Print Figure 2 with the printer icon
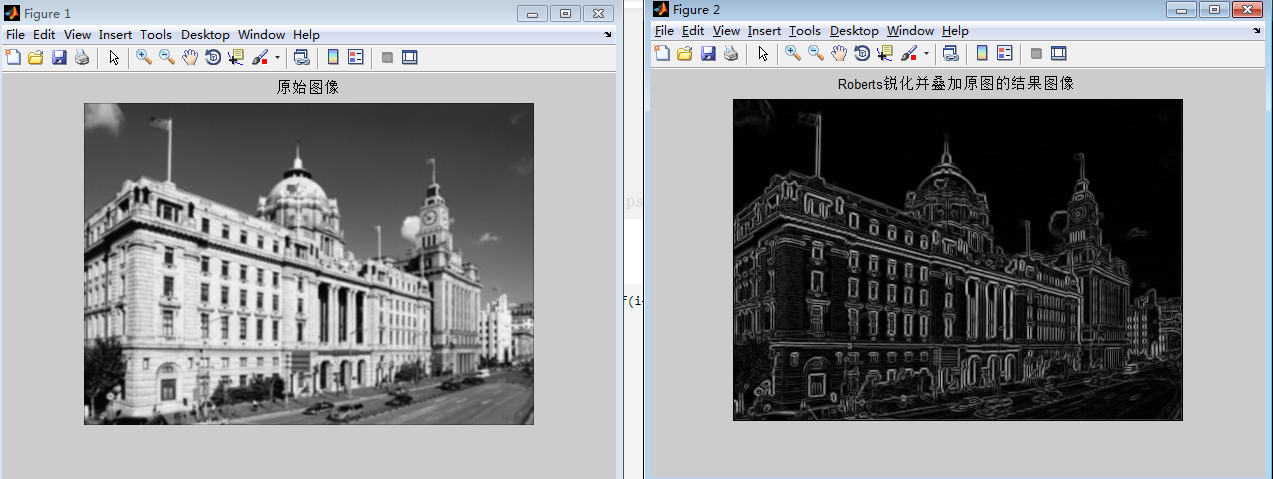 click(731, 54)
